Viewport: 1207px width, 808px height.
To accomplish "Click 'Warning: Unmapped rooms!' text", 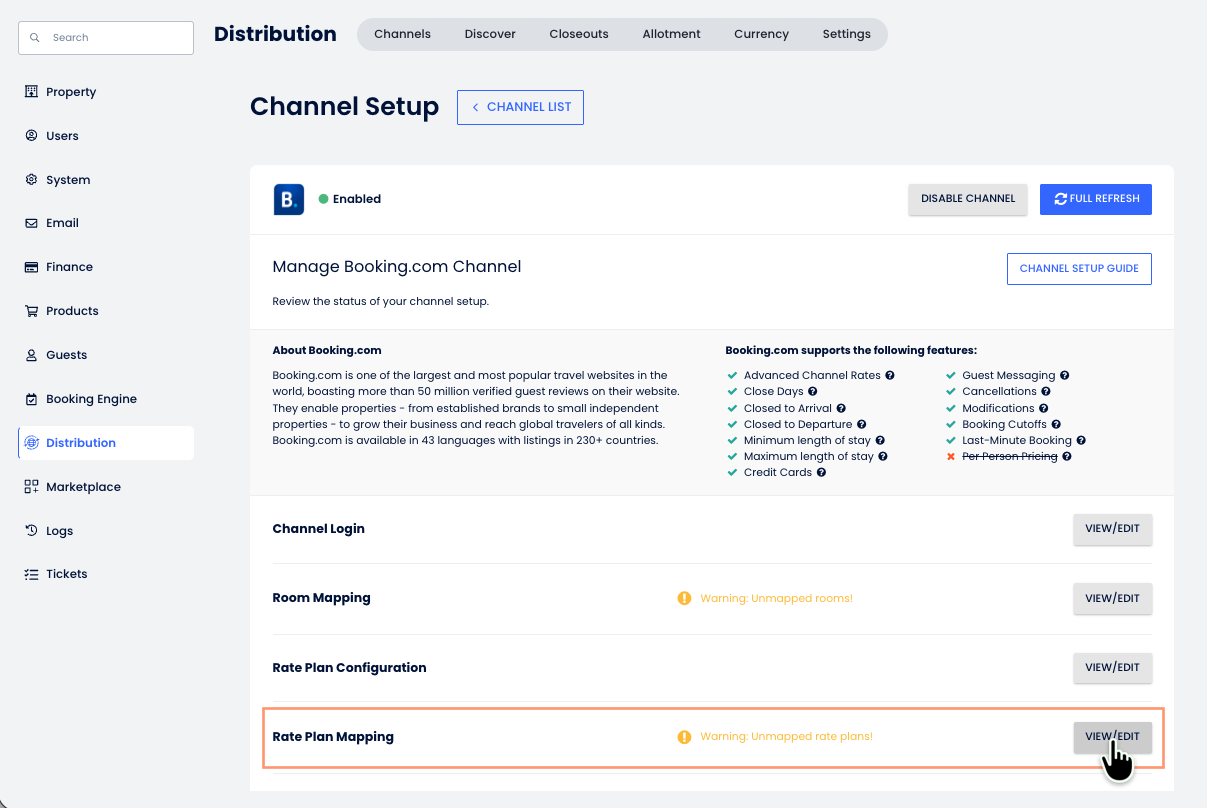I will (776, 599).
